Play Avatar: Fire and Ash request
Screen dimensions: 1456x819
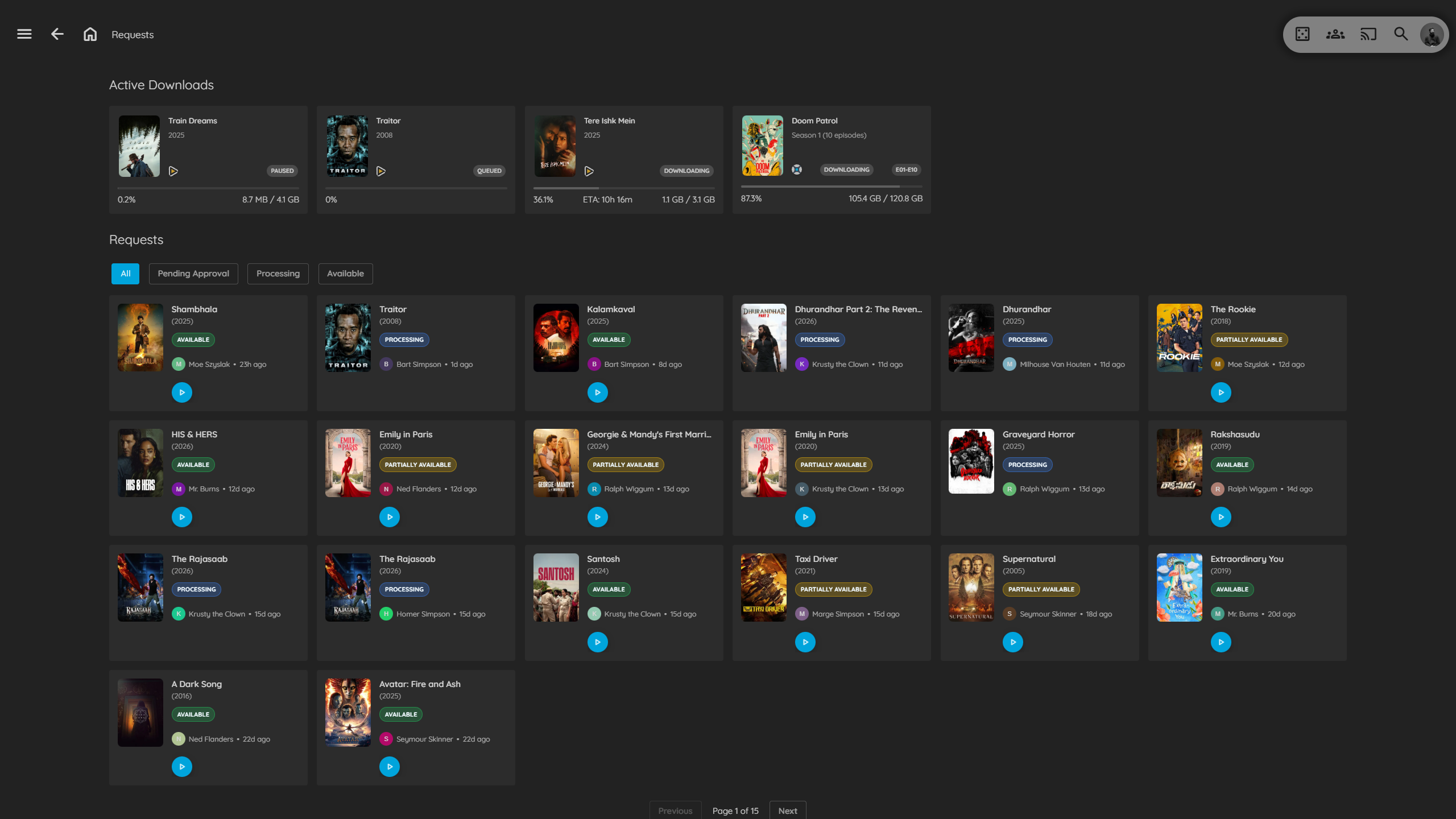[x=390, y=767]
